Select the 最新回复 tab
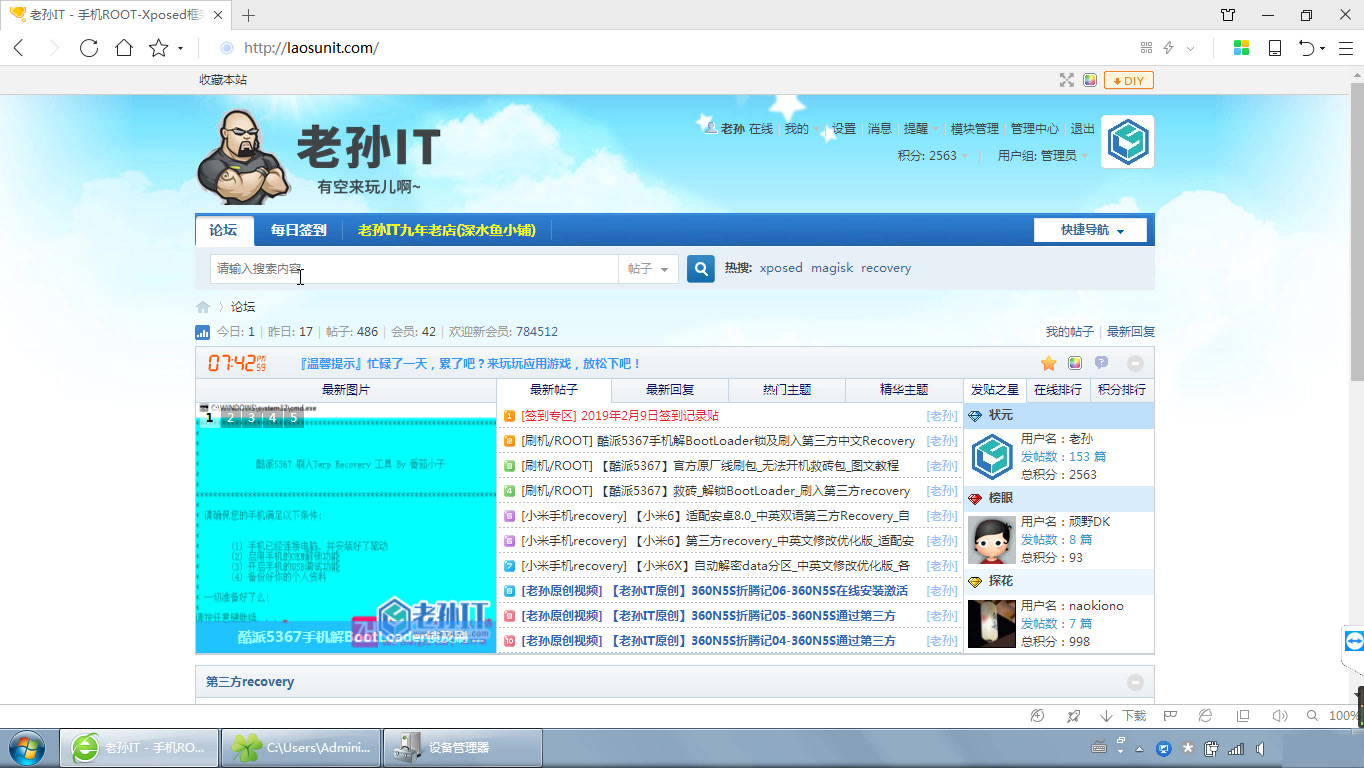 pos(670,390)
